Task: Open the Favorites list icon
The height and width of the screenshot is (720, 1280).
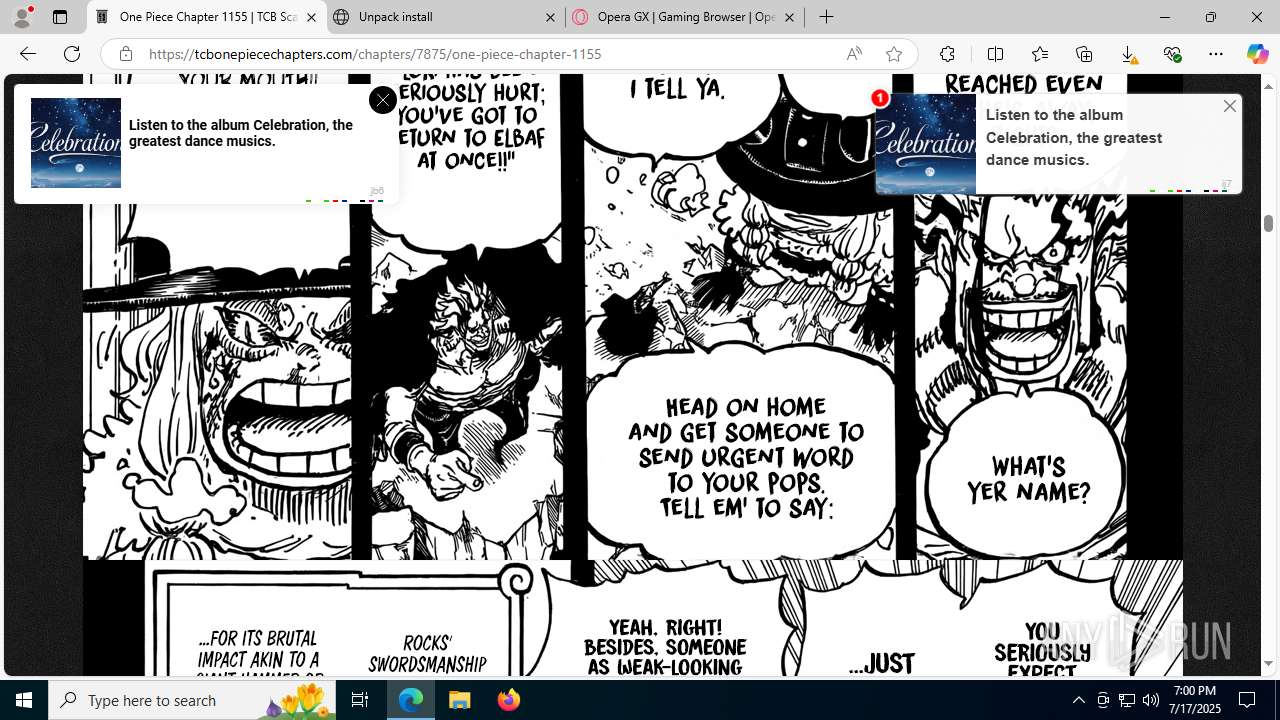Action: (1040, 54)
